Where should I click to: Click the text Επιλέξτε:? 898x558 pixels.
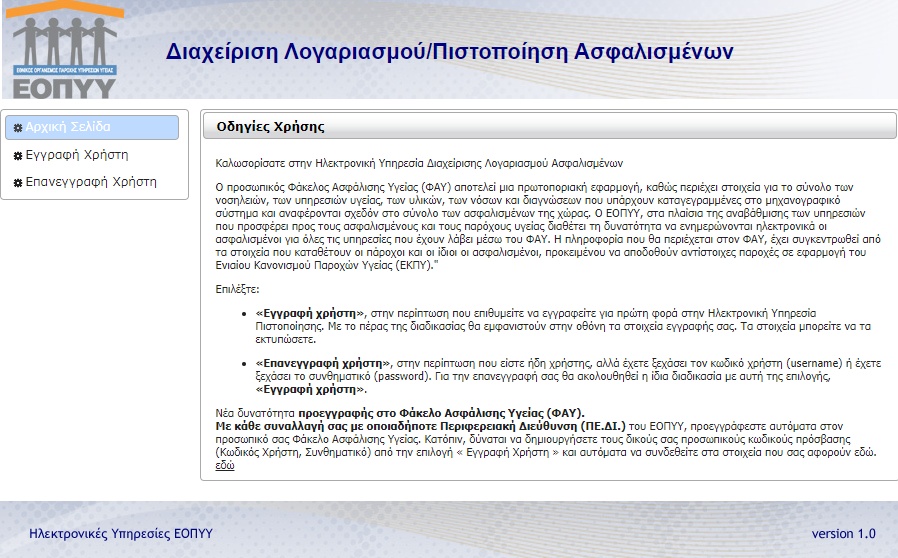click(x=237, y=289)
